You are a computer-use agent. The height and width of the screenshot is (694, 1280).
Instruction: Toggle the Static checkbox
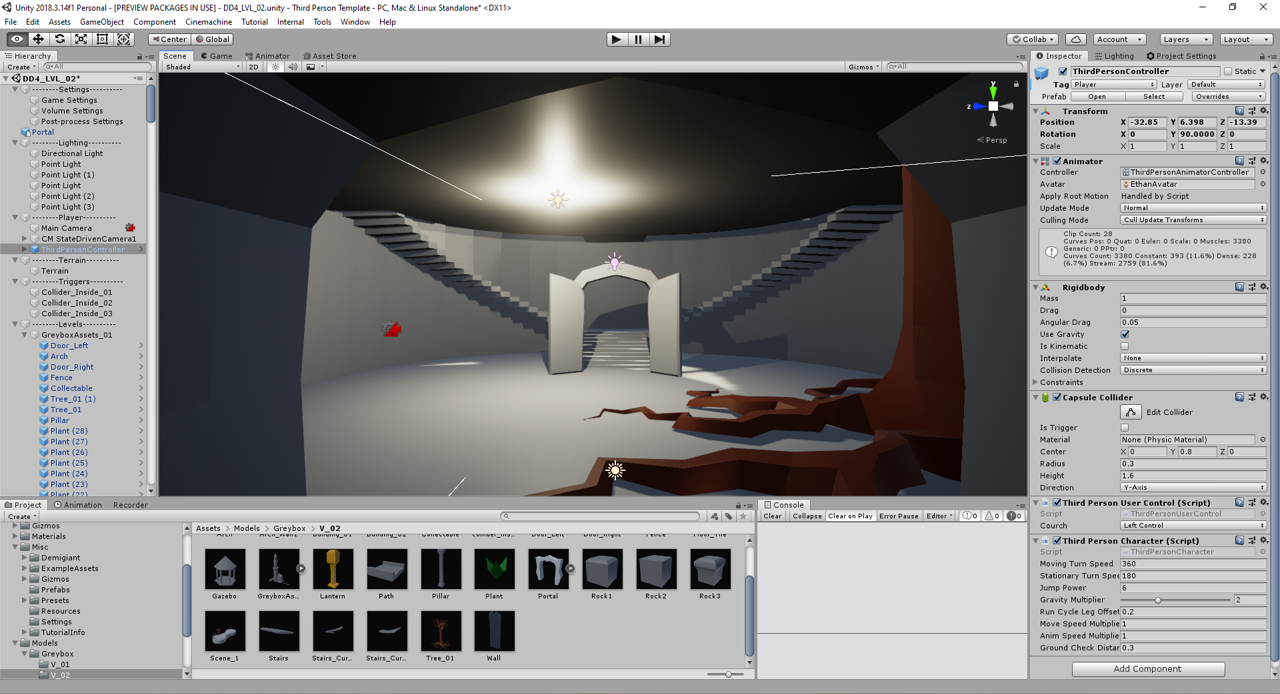click(1228, 71)
